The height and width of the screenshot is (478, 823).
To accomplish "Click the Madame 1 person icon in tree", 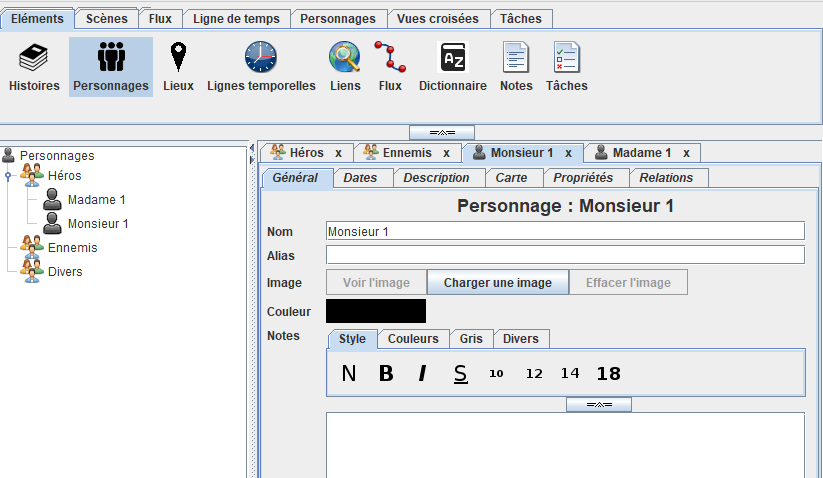I will pos(52,199).
